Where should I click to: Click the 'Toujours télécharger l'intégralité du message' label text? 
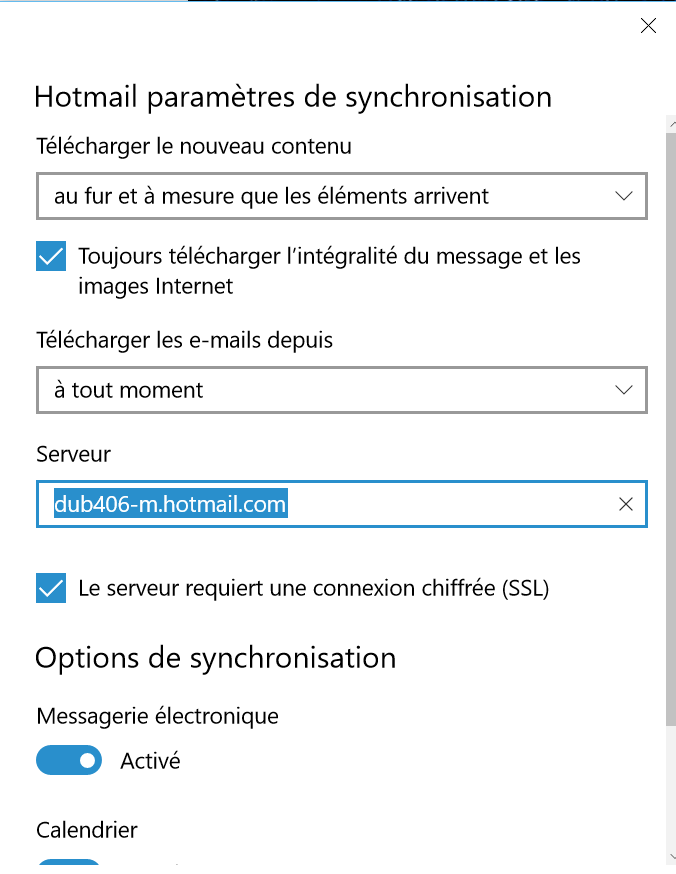pyautogui.click(x=329, y=271)
